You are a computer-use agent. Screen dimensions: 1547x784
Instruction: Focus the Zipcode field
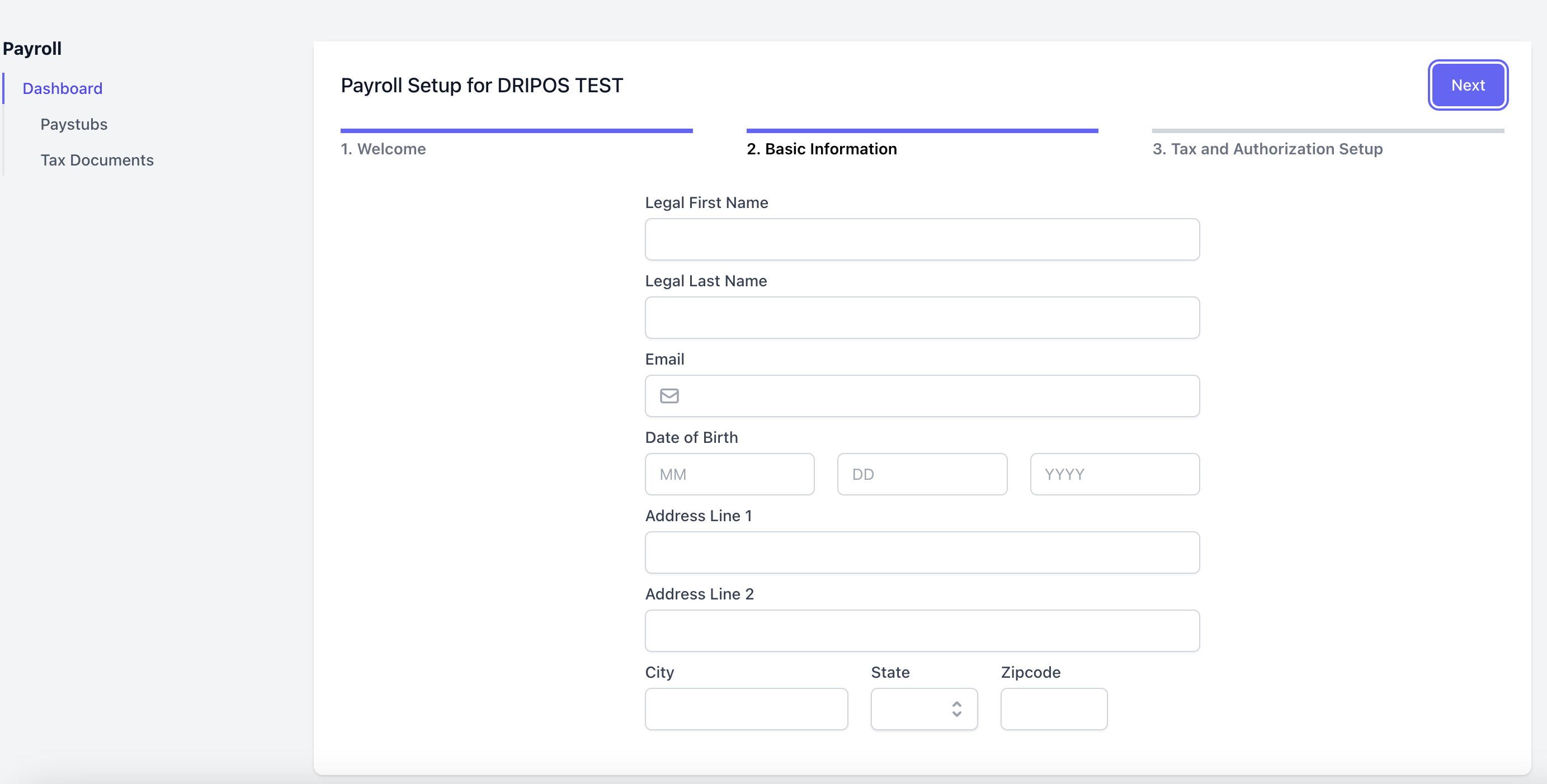pos(1053,709)
